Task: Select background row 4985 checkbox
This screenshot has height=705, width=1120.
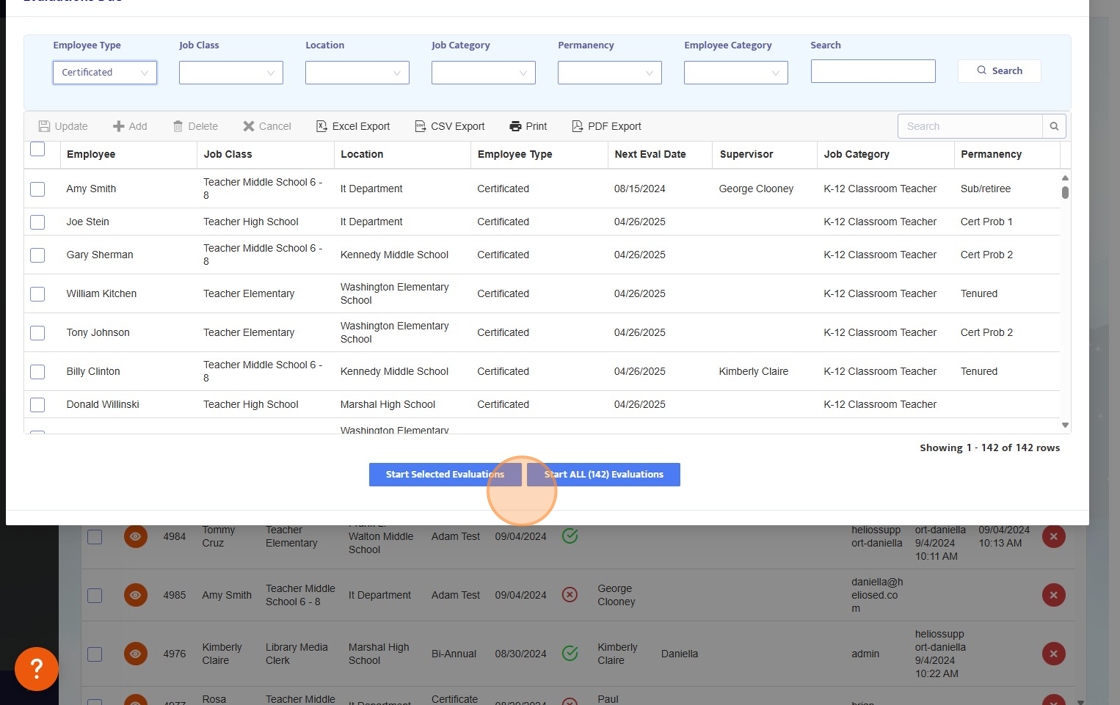Action: pyautogui.click(x=94, y=595)
